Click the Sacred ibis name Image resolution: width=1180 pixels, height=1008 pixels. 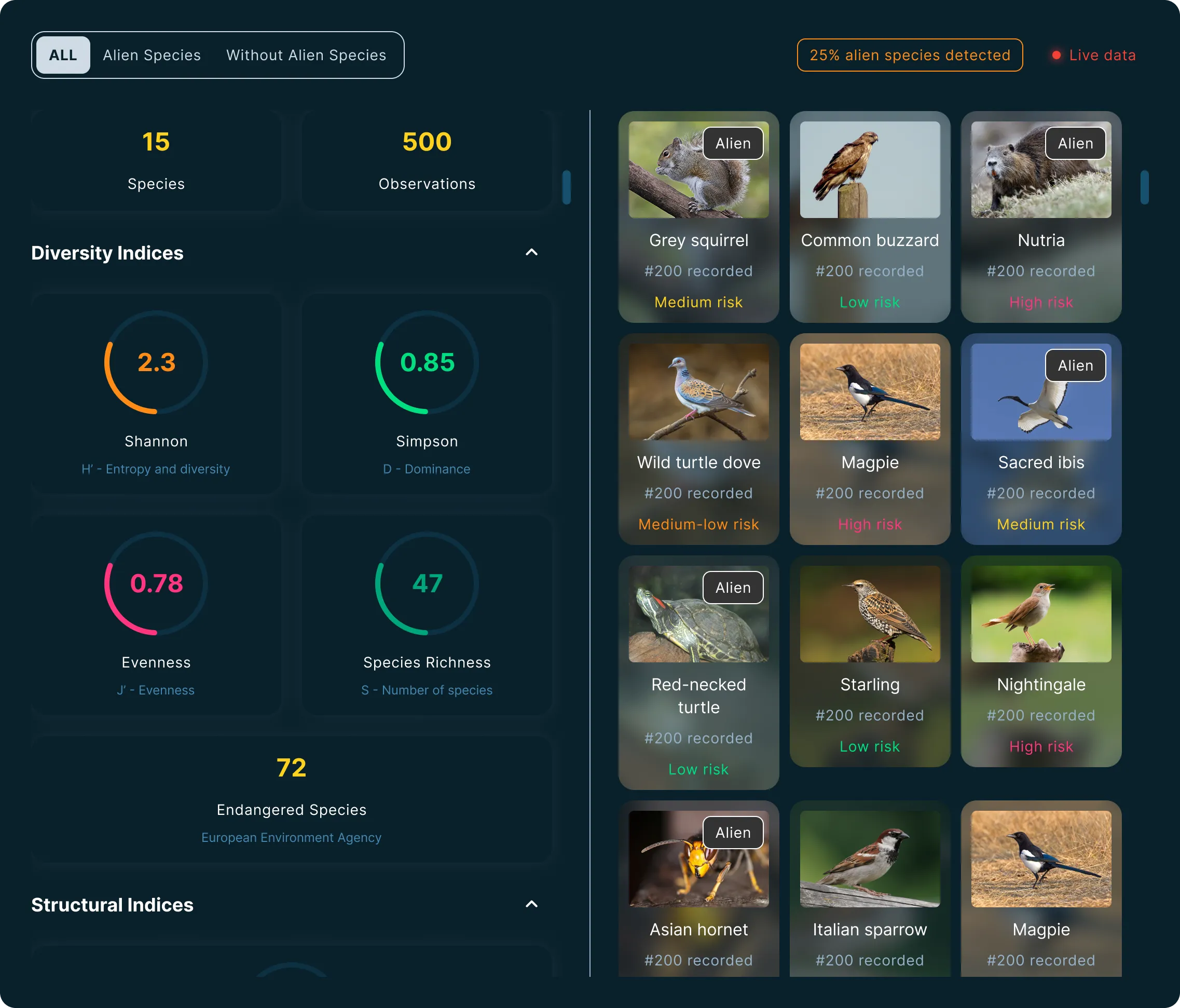1041,462
